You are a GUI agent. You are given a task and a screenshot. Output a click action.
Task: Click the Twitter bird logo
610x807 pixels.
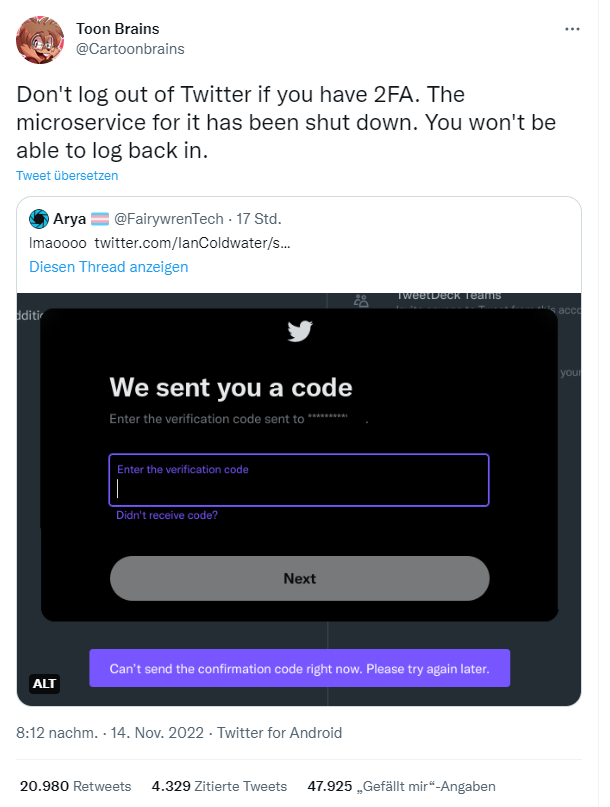point(300,331)
